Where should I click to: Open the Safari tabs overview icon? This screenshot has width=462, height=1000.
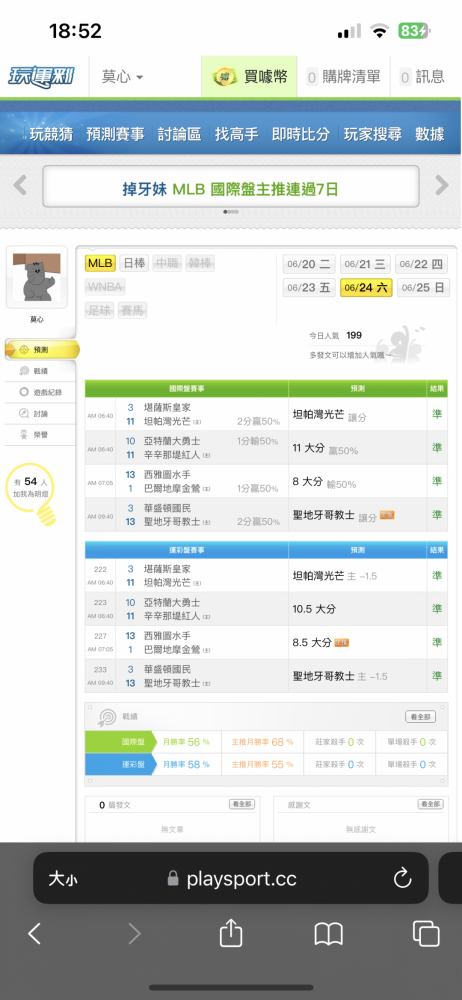click(426, 934)
